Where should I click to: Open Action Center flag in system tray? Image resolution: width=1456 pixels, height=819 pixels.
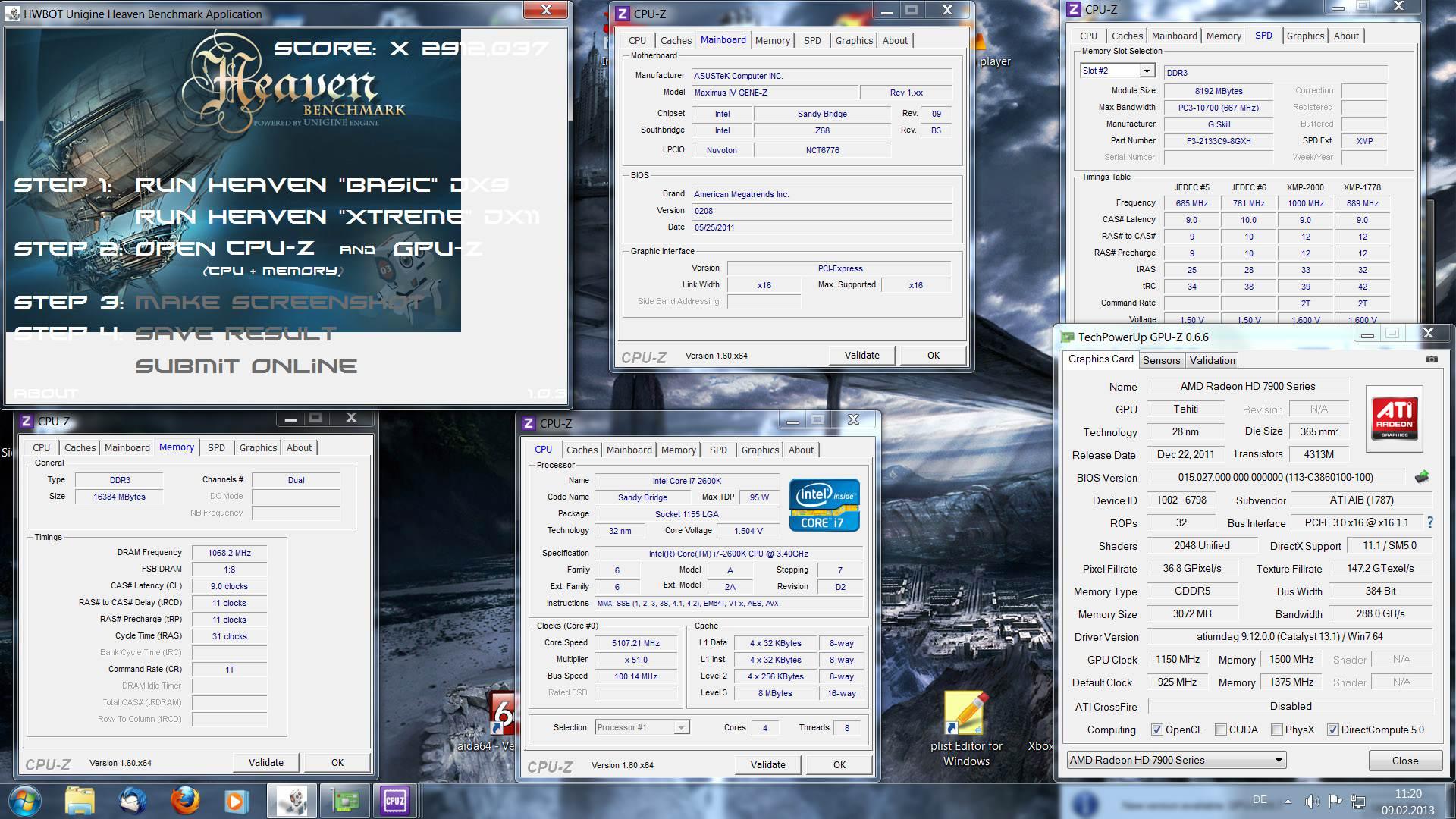[x=1335, y=802]
